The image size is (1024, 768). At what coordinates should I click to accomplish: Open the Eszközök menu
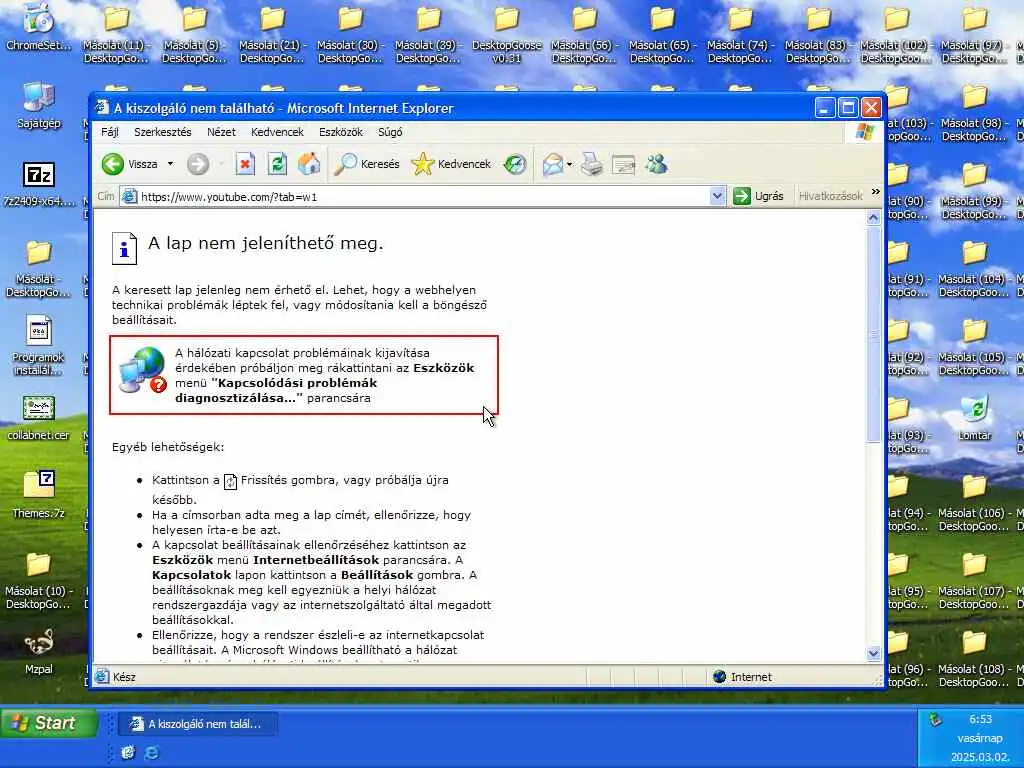point(341,132)
